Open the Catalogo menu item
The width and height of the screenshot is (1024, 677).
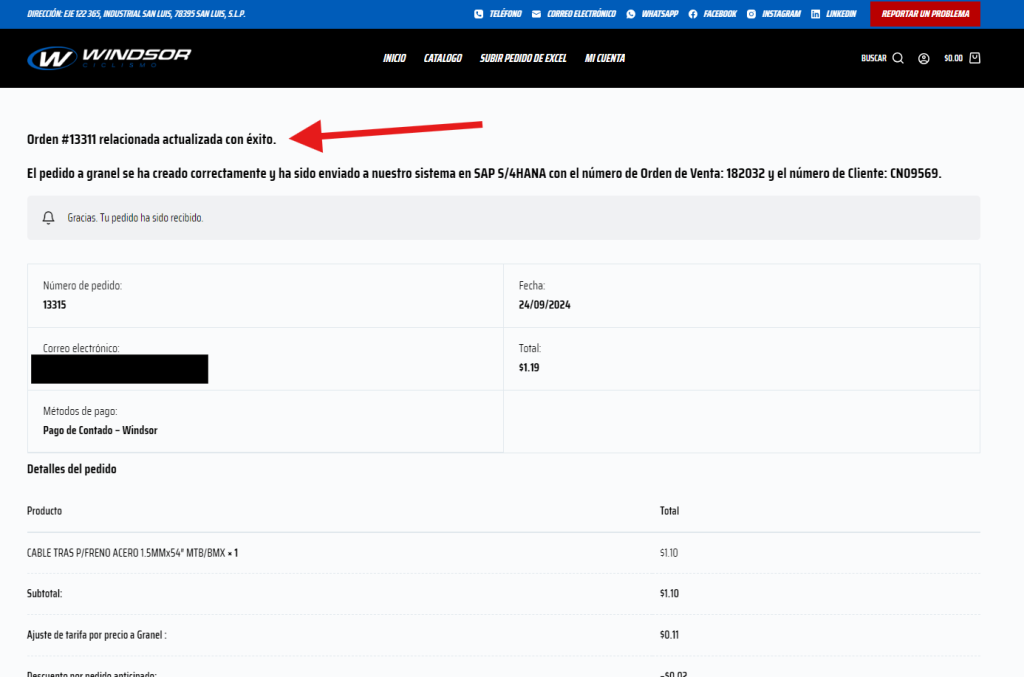[442, 58]
